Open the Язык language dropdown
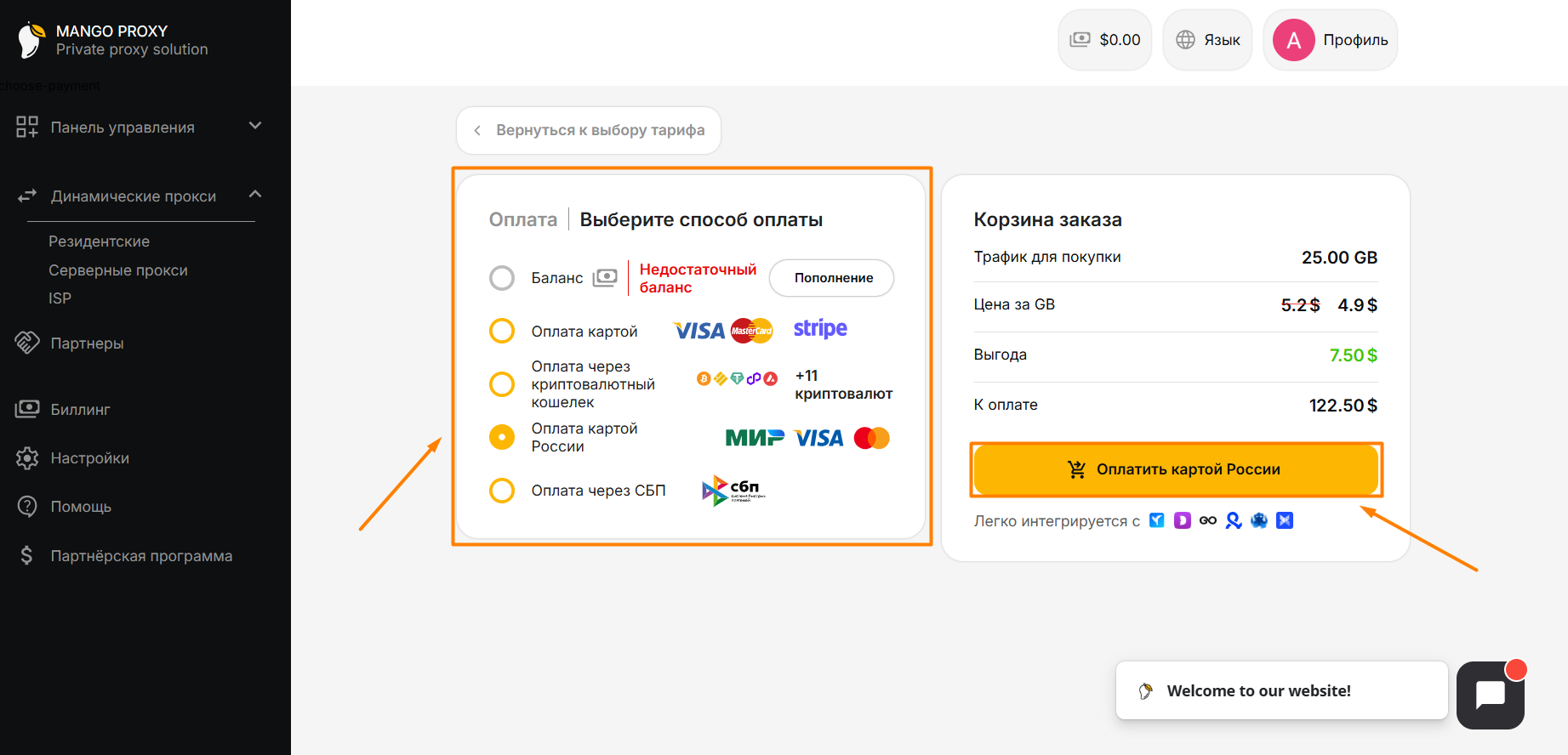Image resolution: width=1568 pixels, height=755 pixels. tap(1207, 40)
